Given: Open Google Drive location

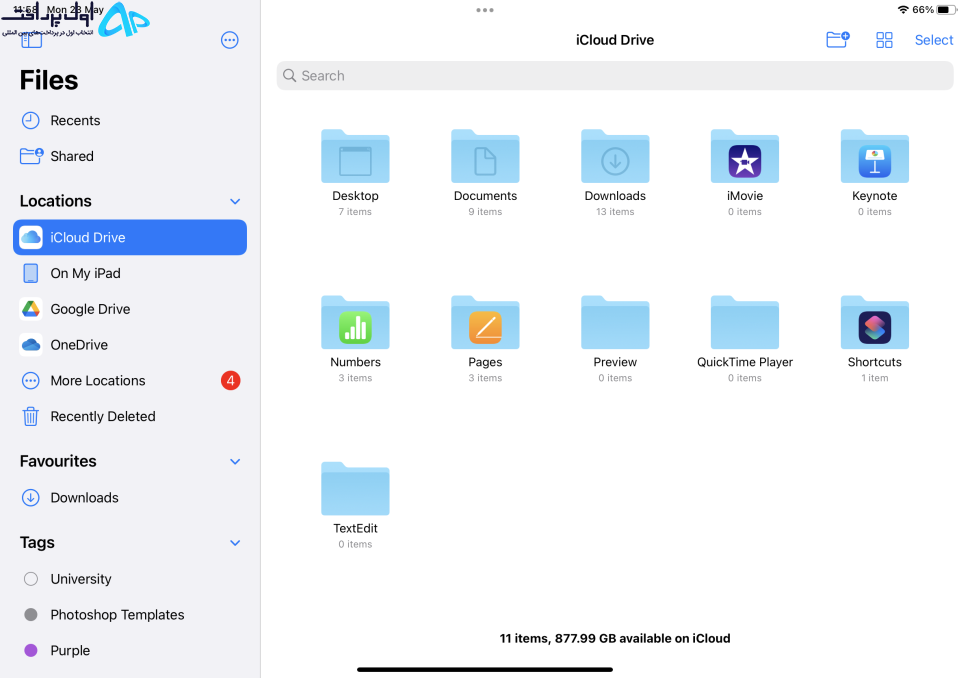Looking at the screenshot, I should coord(130,309).
